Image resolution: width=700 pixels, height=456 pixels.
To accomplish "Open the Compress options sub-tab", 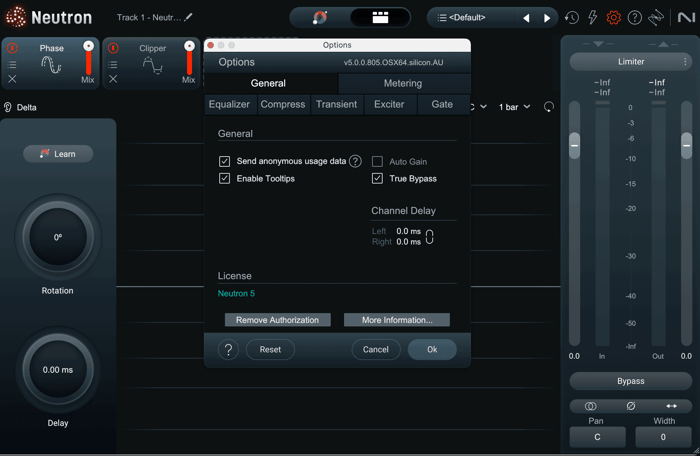I will coord(283,105).
